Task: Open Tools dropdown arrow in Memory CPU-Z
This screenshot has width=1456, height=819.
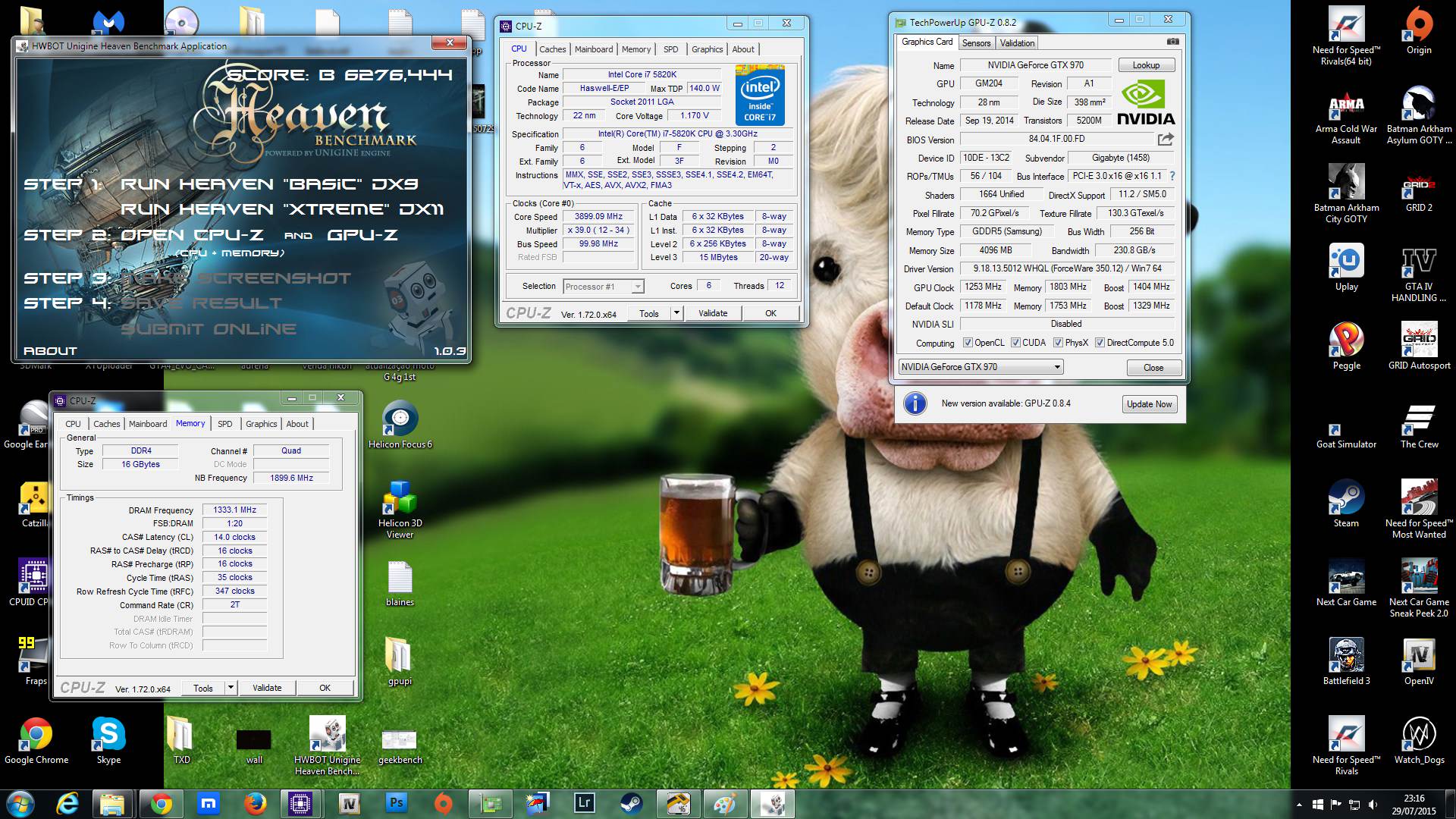Action: click(x=231, y=688)
